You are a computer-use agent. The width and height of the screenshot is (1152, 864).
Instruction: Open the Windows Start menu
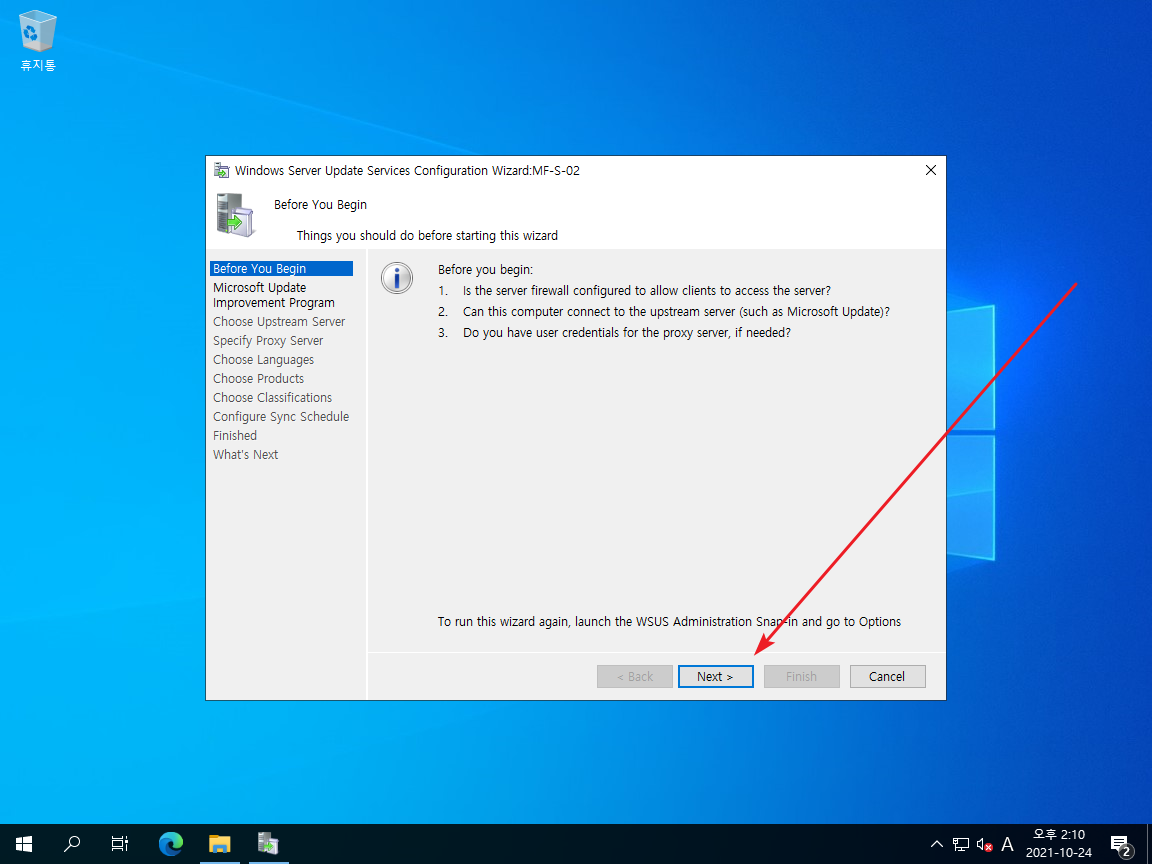point(24,843)
